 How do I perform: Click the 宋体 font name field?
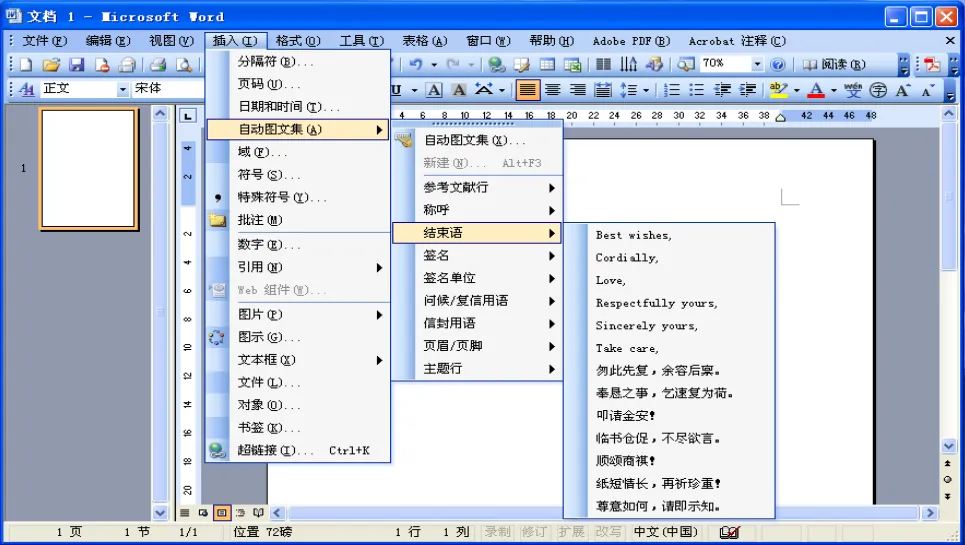[x=167, y=89]
